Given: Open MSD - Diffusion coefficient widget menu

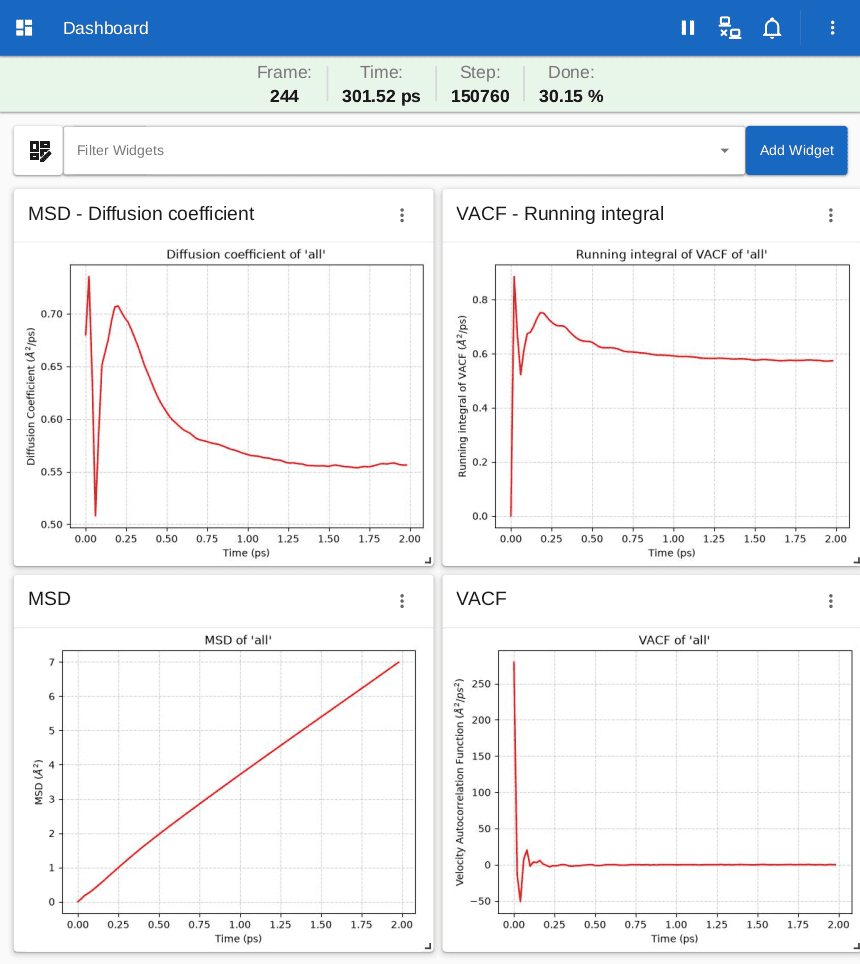Looking at the screenshot, I should pos(402,215).
